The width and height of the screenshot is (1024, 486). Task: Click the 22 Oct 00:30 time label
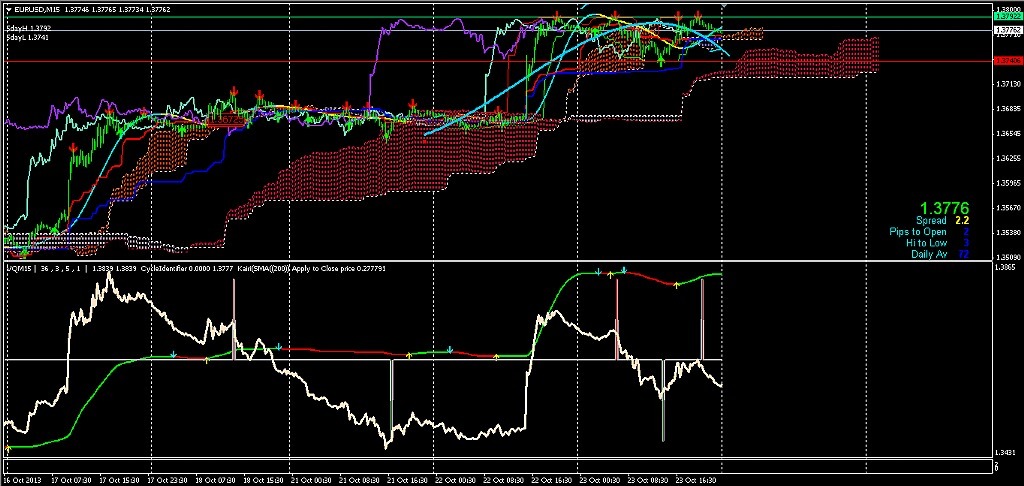tap(453, 480)
